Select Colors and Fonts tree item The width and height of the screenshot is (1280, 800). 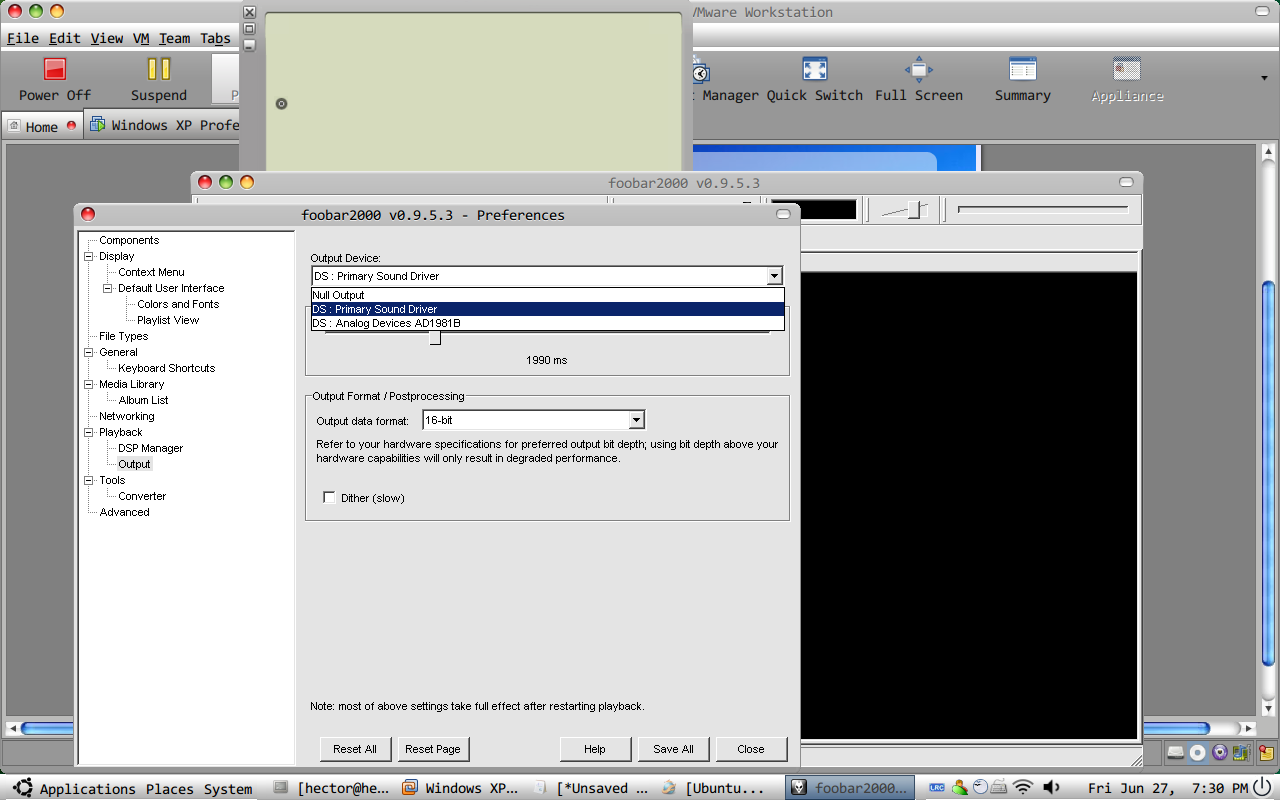(178, 304)
